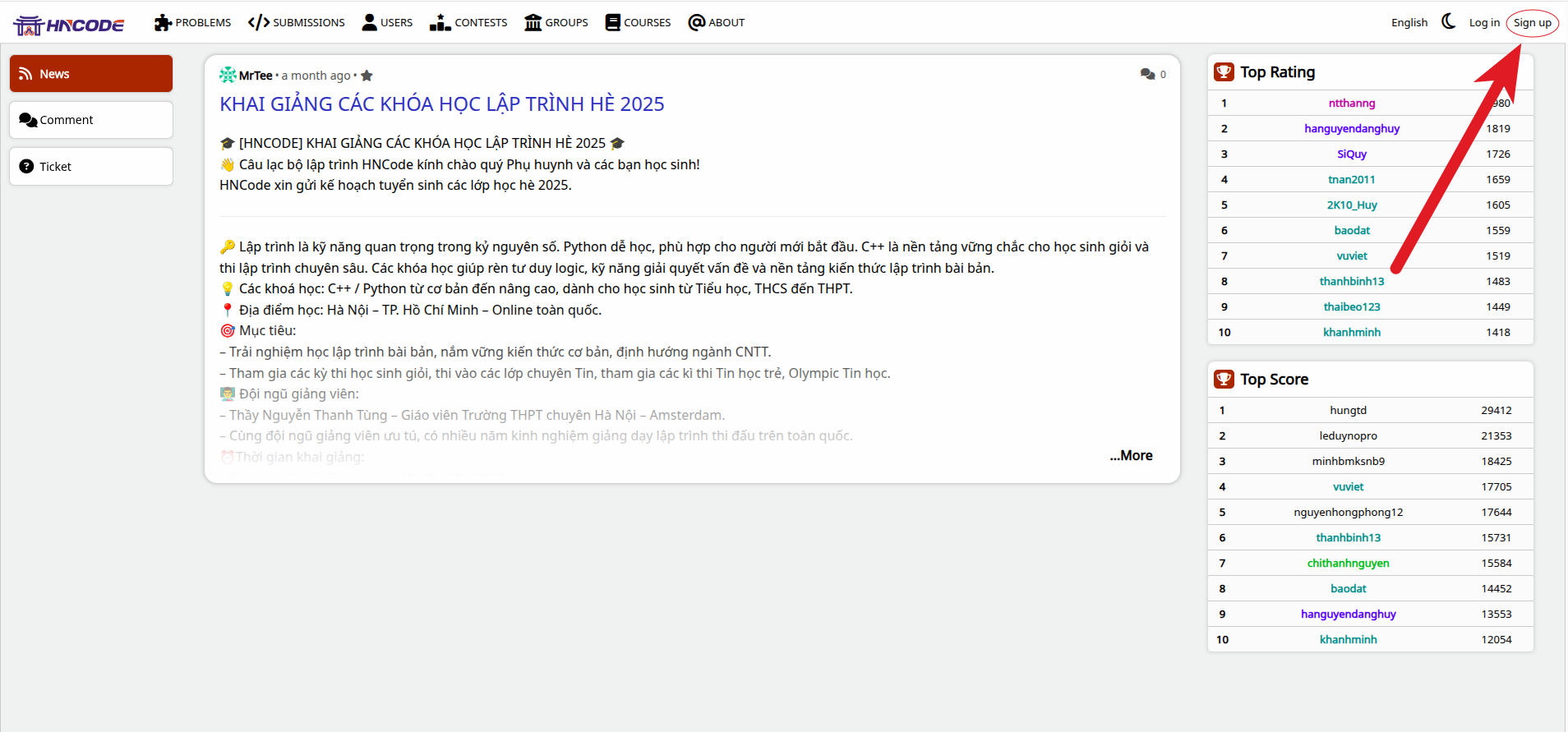Open hungtd in Top Score
Image resolution: width=1568 pixels, height=732 pixels.
1349,410
